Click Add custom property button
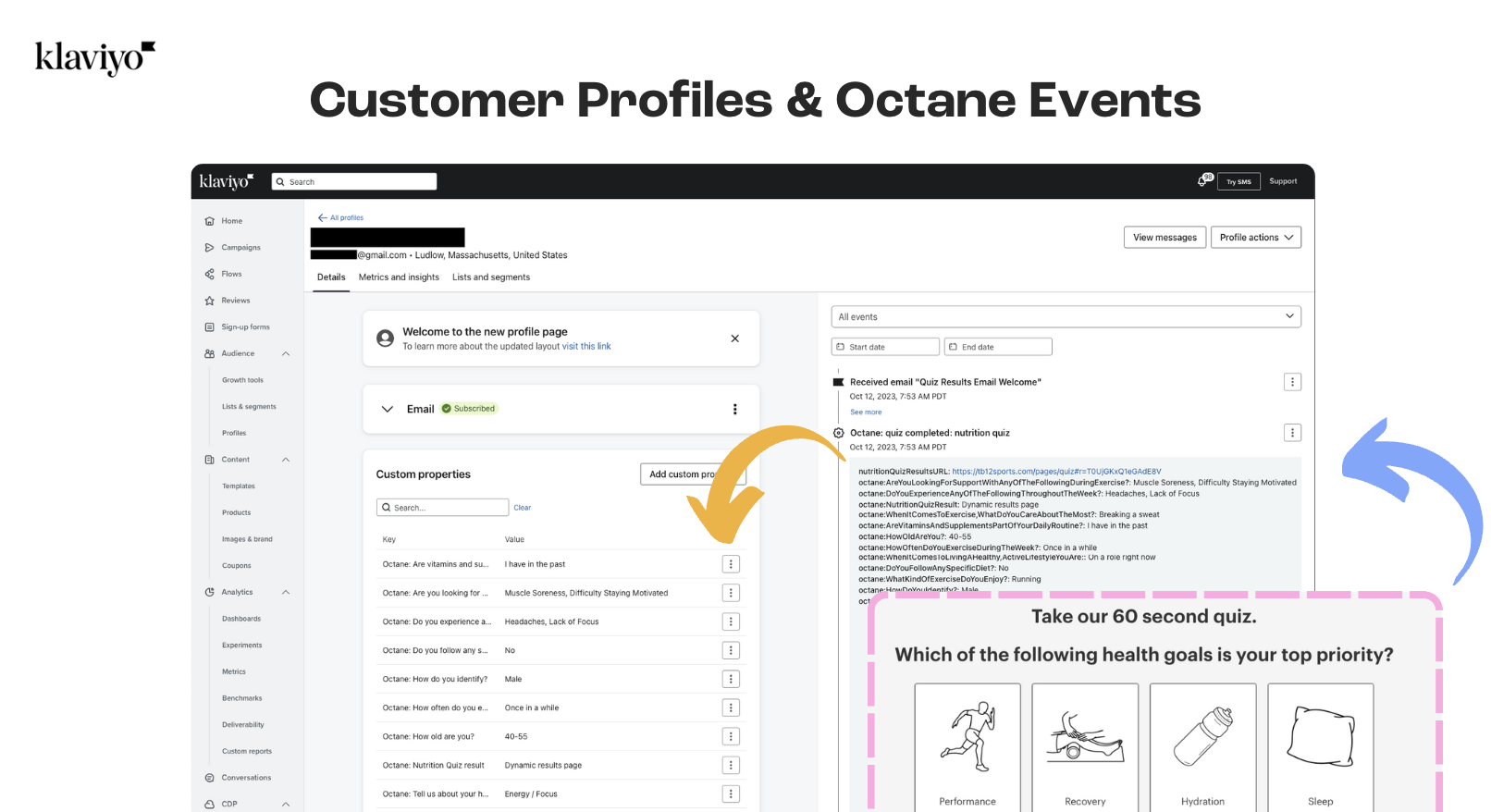The height and width of the screenshot is (812, 1491). tap(693, 474)
